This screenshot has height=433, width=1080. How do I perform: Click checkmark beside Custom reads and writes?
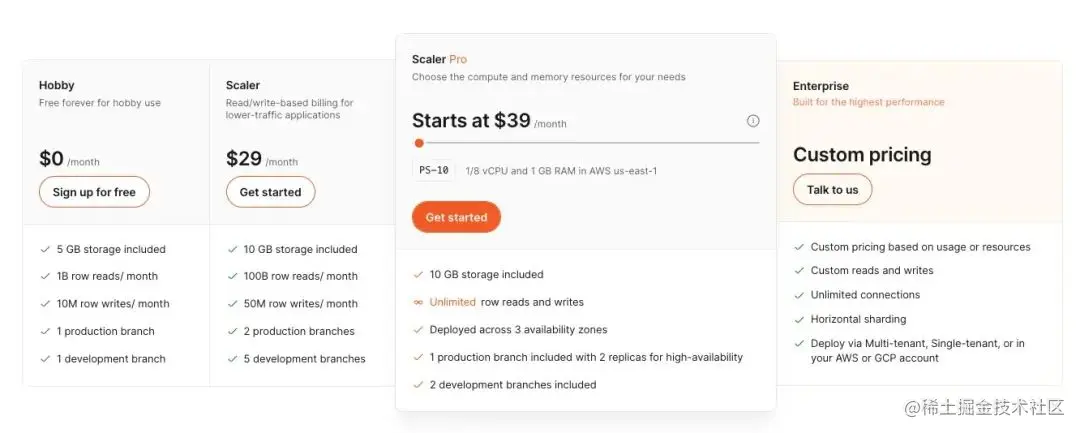(x=799, y=271)
